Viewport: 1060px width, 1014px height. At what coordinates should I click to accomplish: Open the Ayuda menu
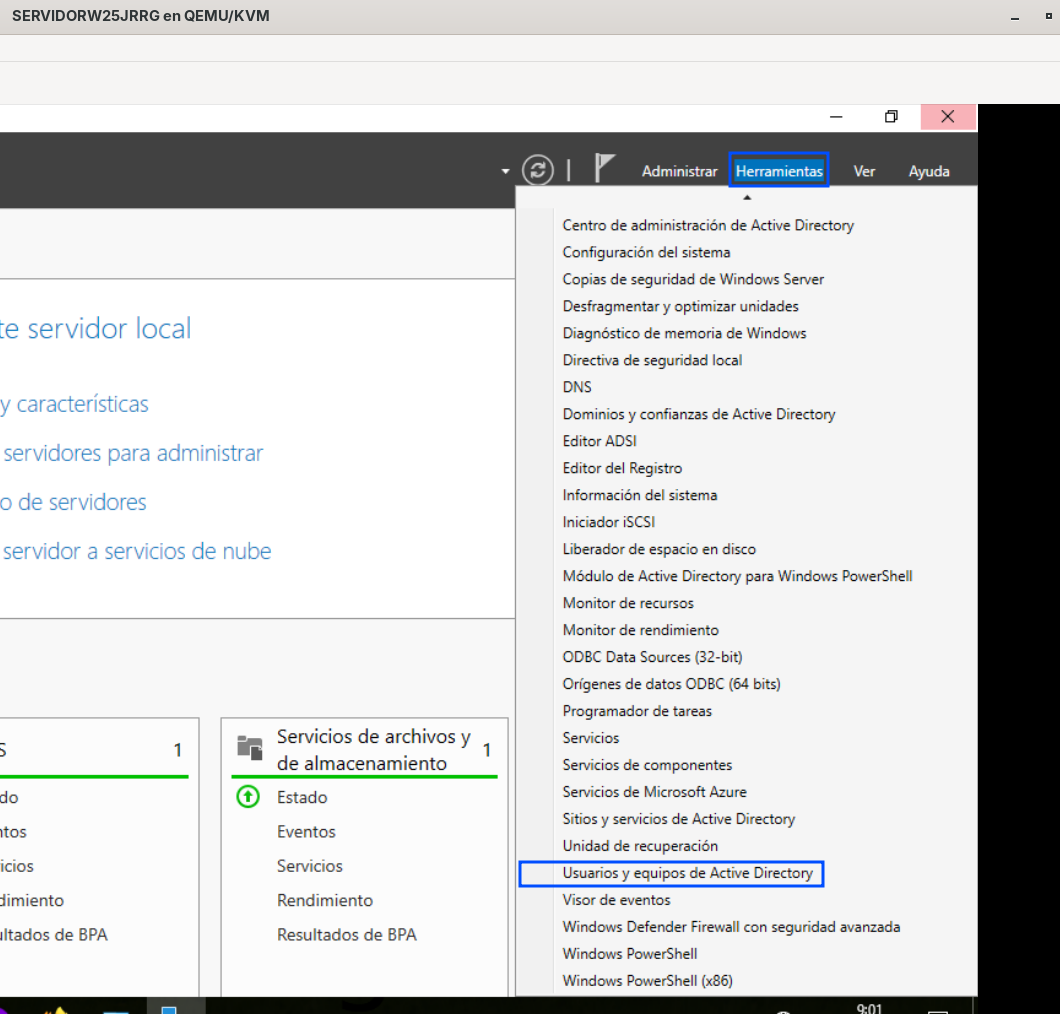click(929, 172)
